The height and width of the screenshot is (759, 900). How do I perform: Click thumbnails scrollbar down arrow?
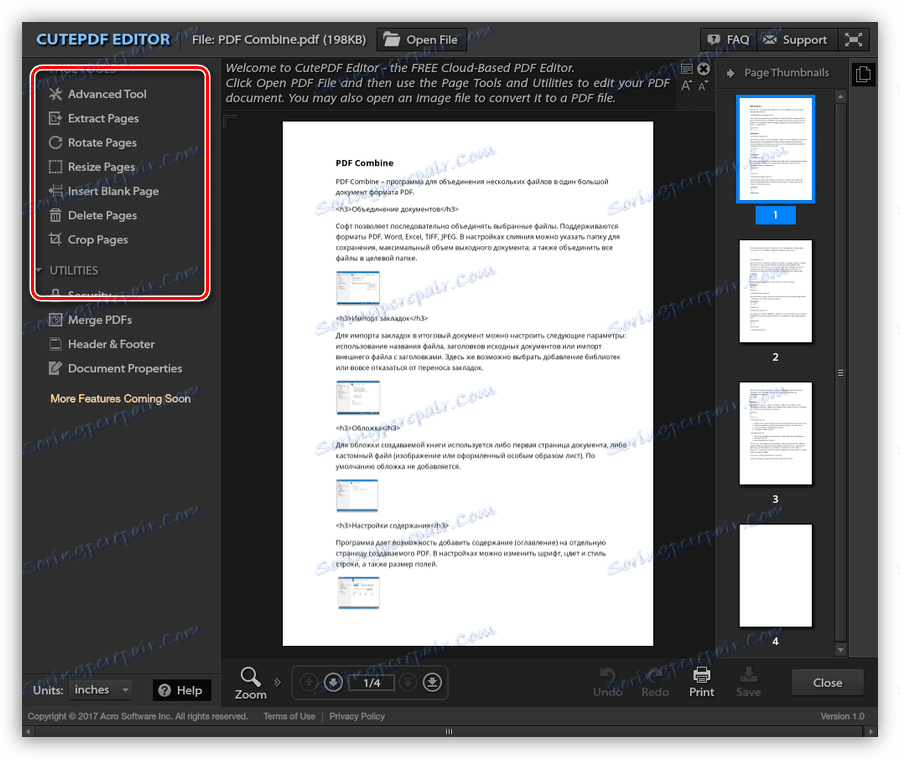pyautogui.click(x=840, y=650)
